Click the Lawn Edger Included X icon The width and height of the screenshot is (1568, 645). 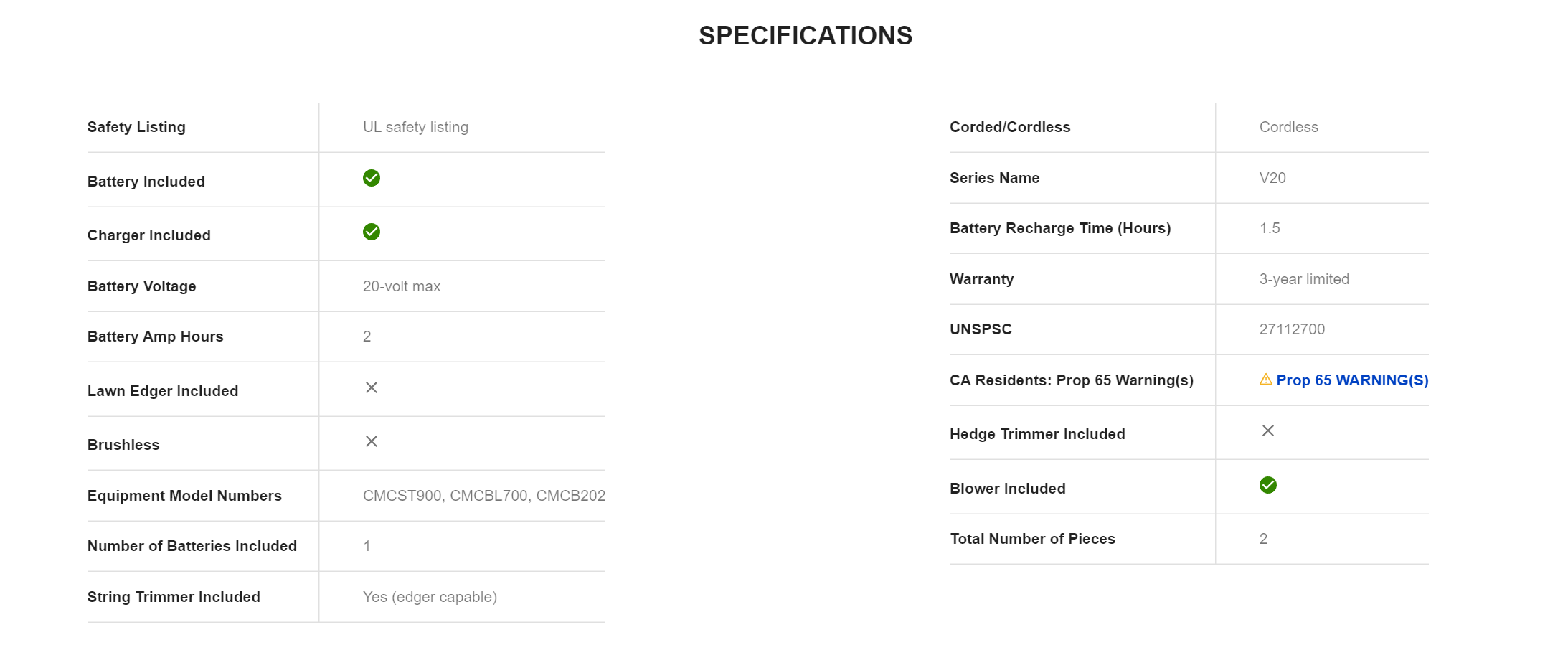372,387
